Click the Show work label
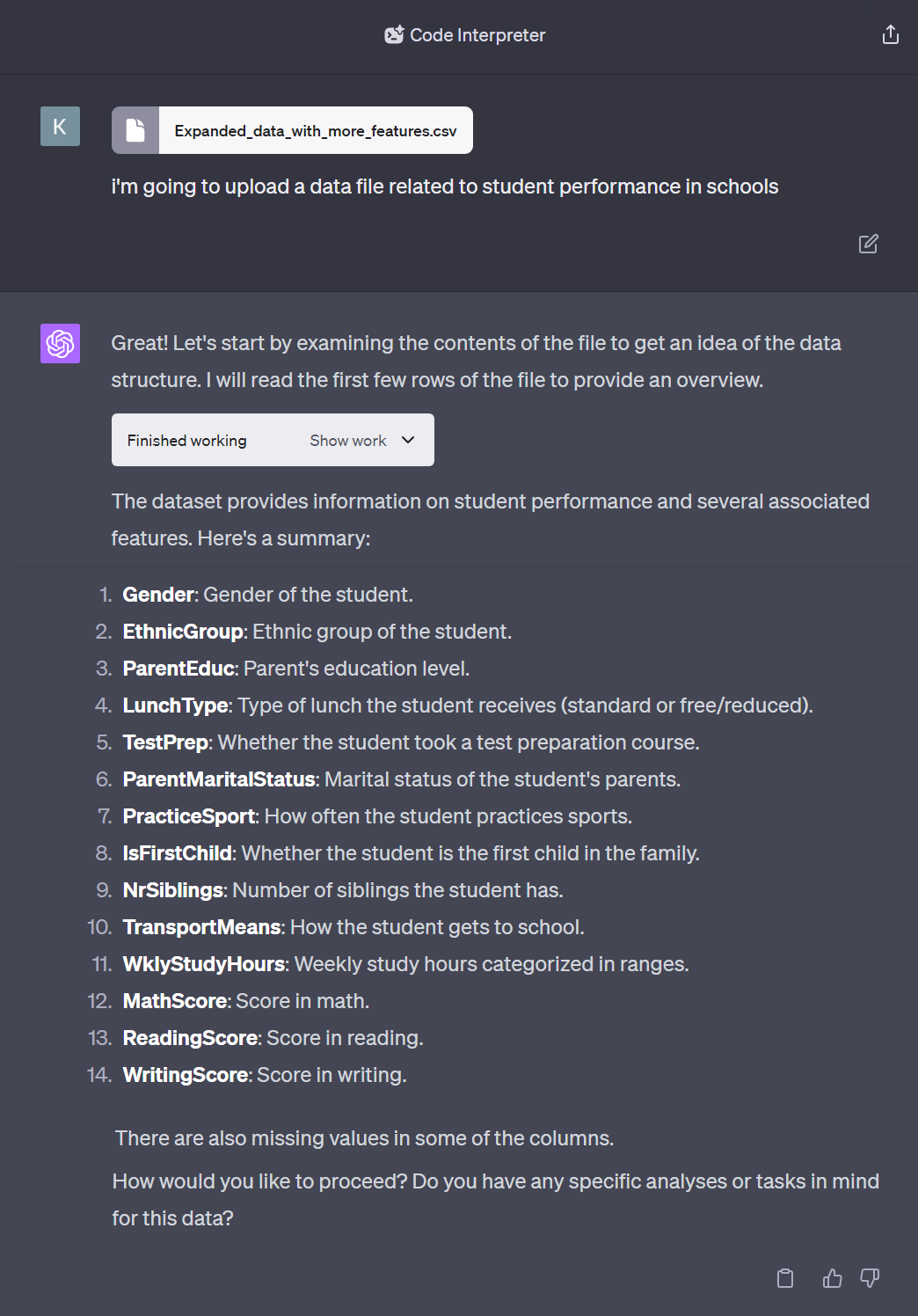The width and height of the screenshot is (918, 1316). [347, 440]
